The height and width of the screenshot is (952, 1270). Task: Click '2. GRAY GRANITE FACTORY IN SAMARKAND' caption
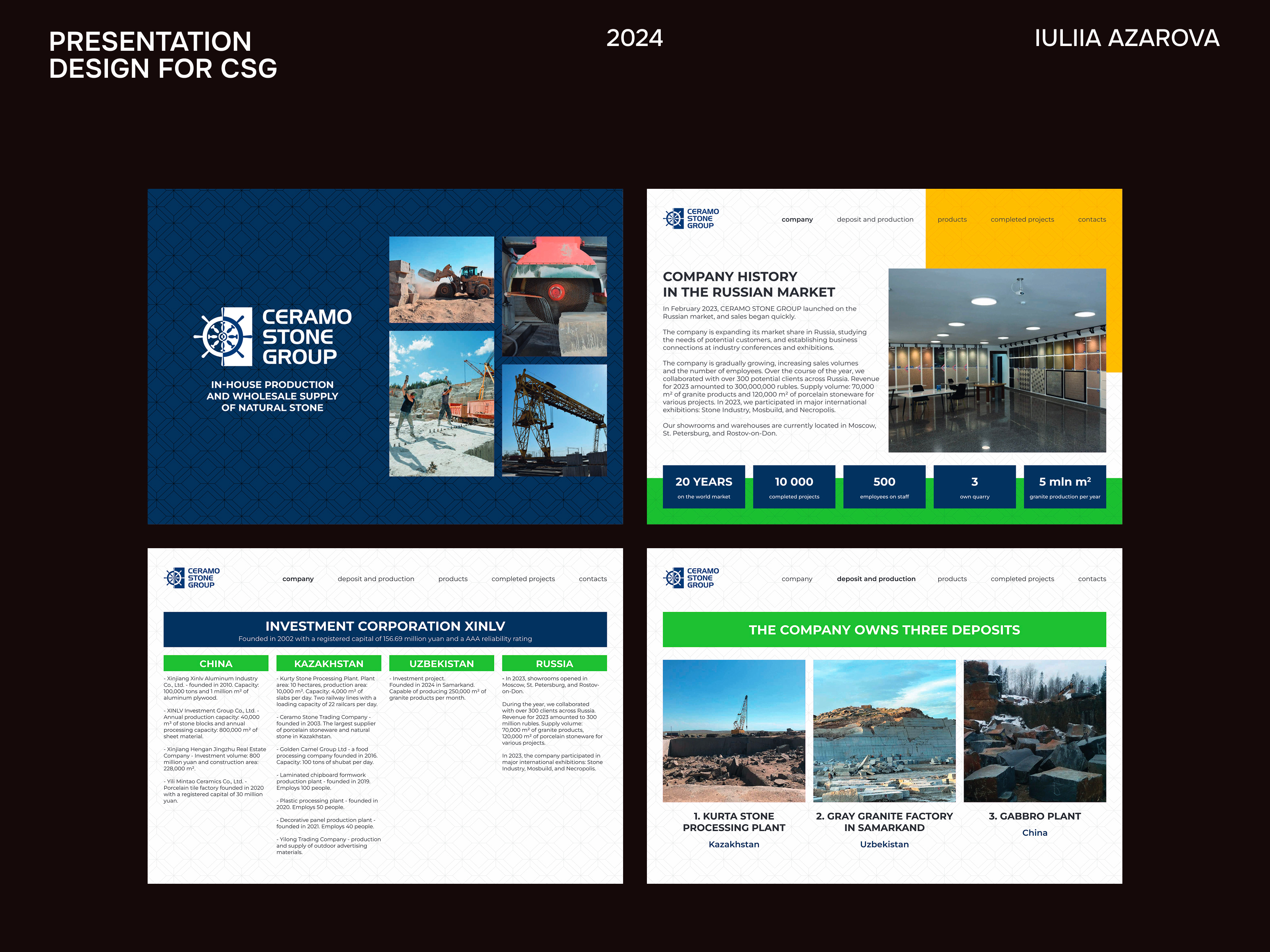tap(884, 822)
